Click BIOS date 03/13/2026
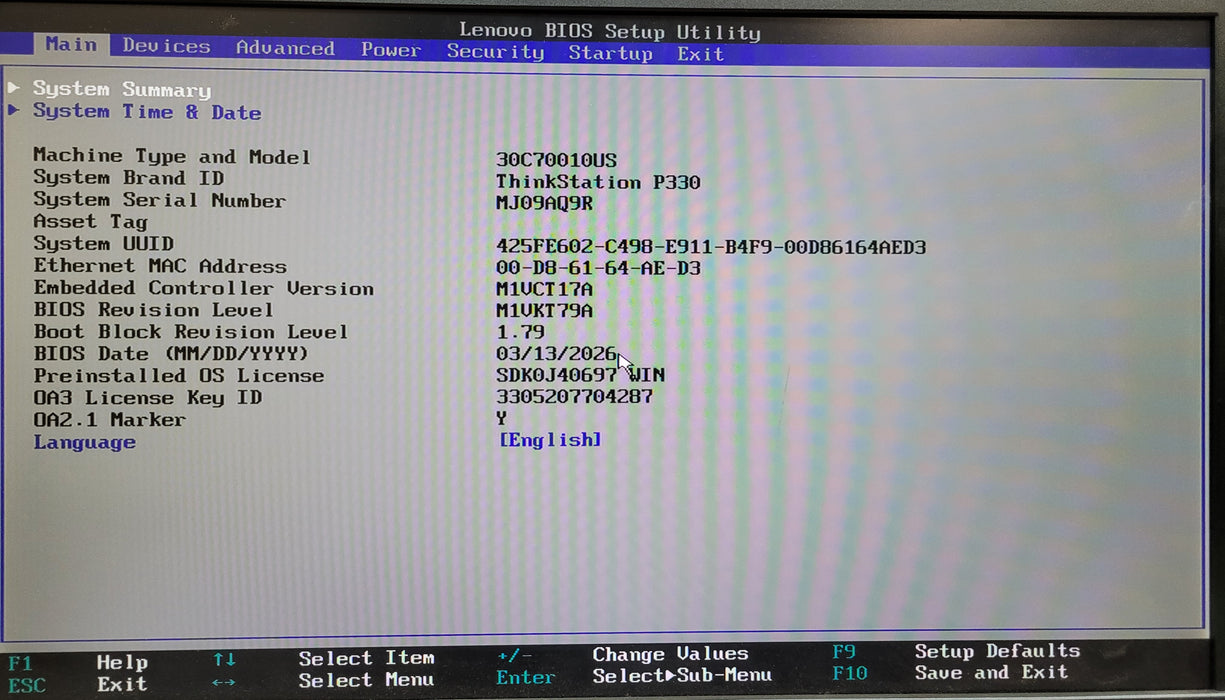Screen dimensions: 1225x700 pos(556,354)
